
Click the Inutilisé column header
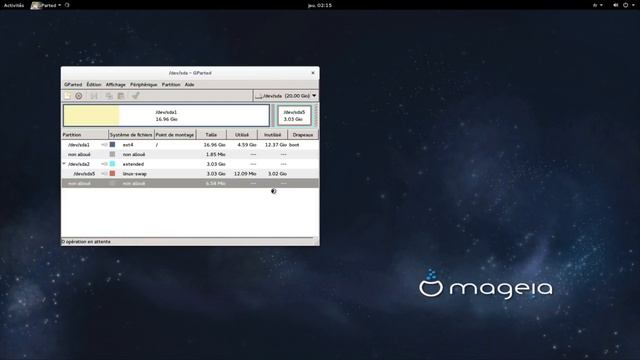273,135
